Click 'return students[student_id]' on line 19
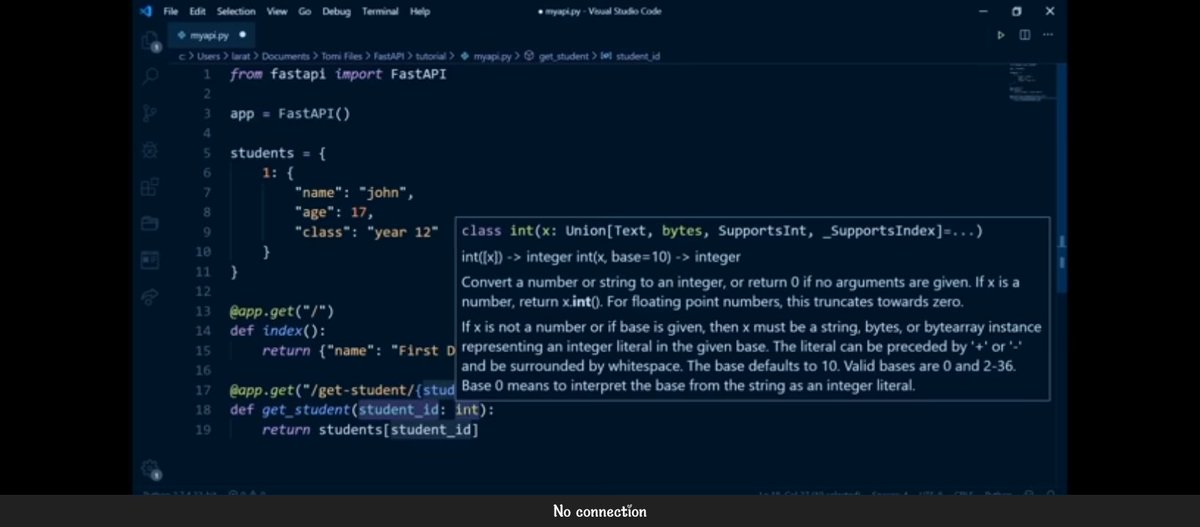This screenshot has width=1200, height=527. click(370, 430)
